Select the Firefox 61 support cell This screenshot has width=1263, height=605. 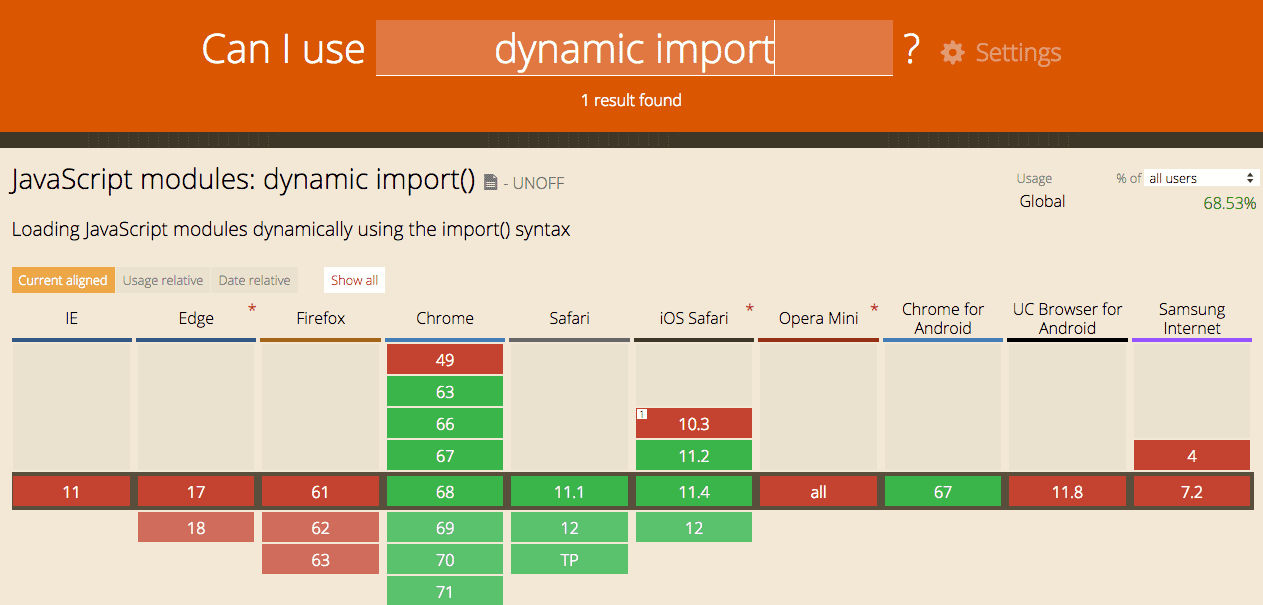tap(320, 491)
